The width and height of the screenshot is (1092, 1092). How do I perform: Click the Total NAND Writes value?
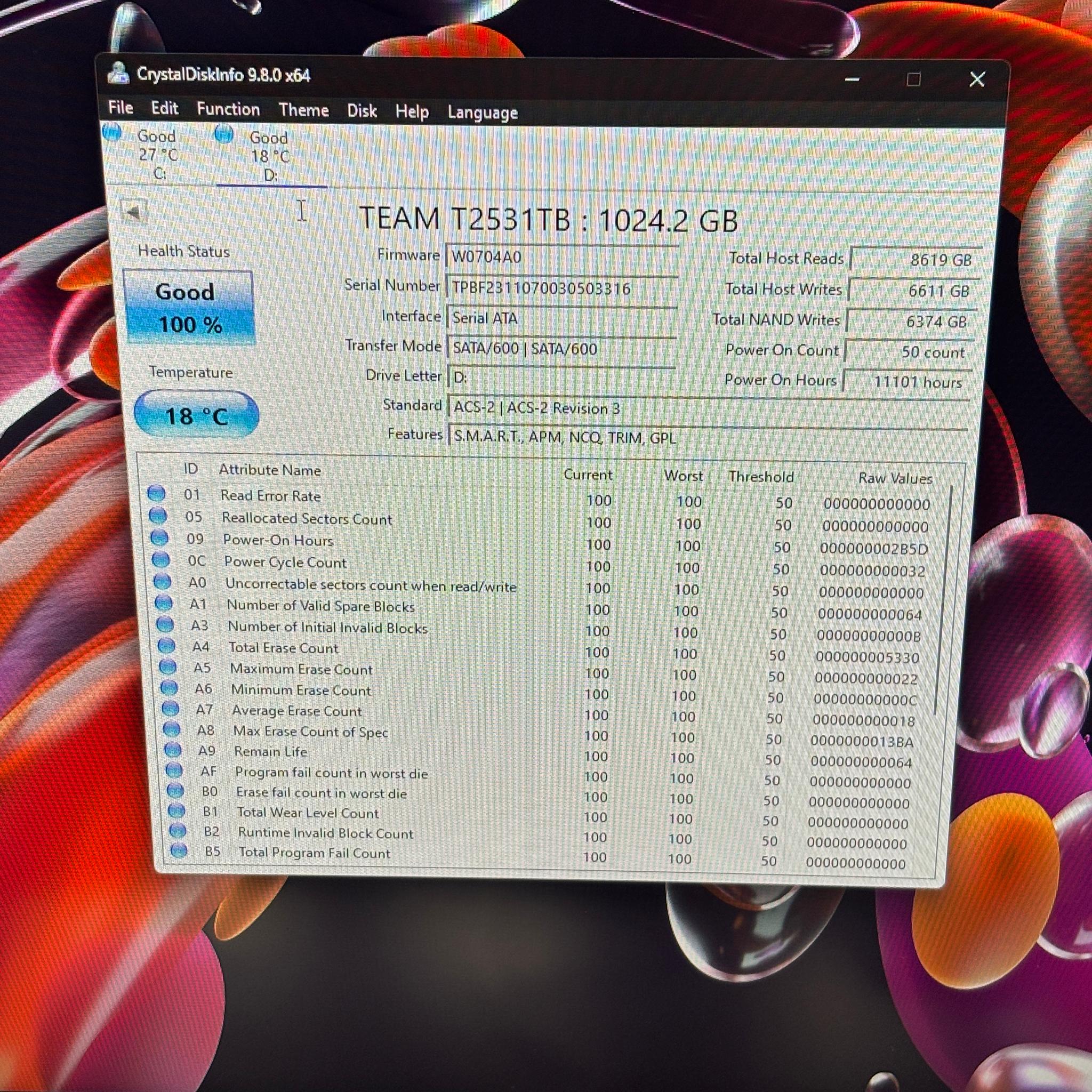tap(911, 321)
